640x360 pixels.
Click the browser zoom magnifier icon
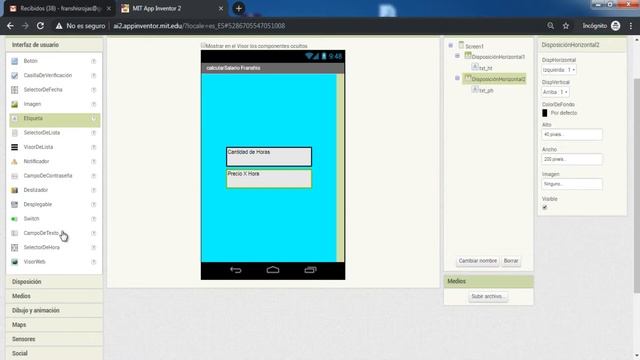click(551, 26)
